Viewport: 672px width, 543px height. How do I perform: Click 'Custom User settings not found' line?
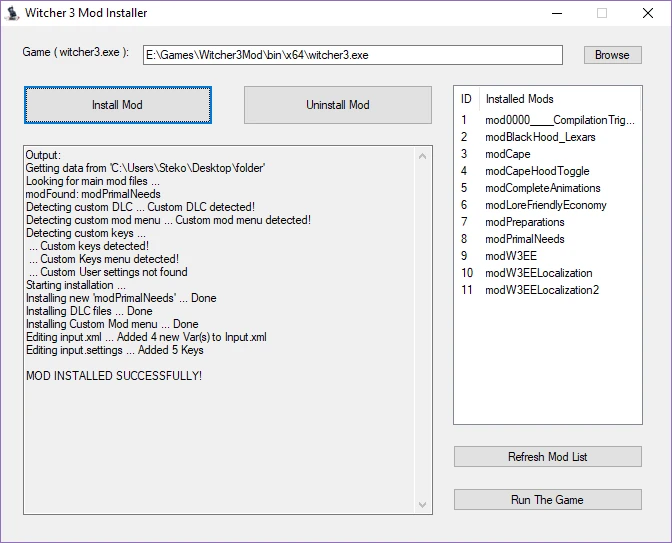tap(108, 272)
